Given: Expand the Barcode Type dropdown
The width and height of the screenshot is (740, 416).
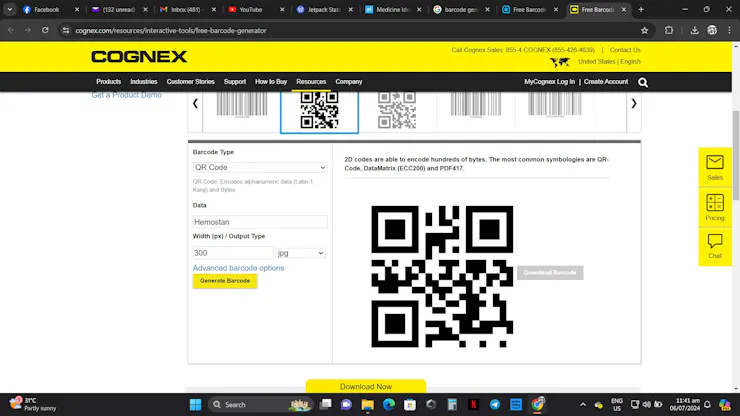Looking at the screenshot, I should 260,168.
